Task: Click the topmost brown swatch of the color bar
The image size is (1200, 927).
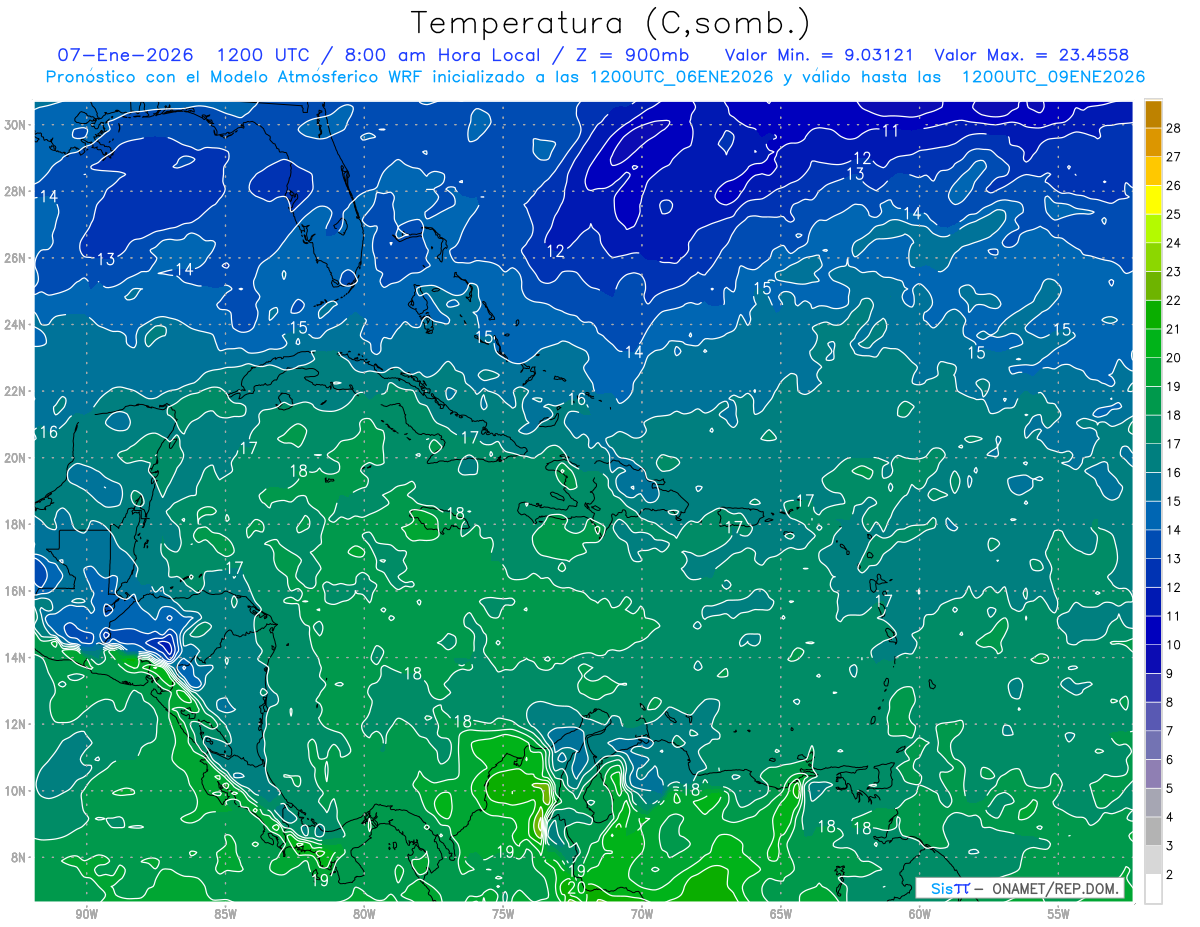Action: coord(1153,113)
